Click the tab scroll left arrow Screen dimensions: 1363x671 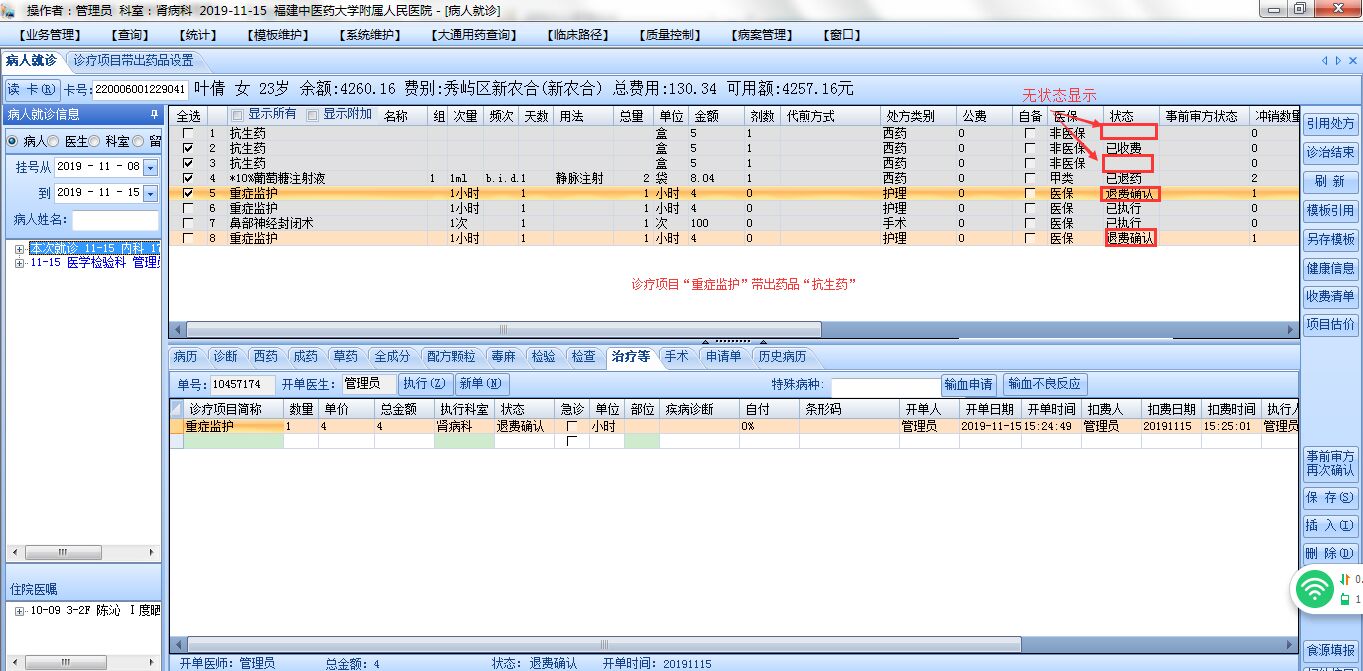[x=1325, y=61]
